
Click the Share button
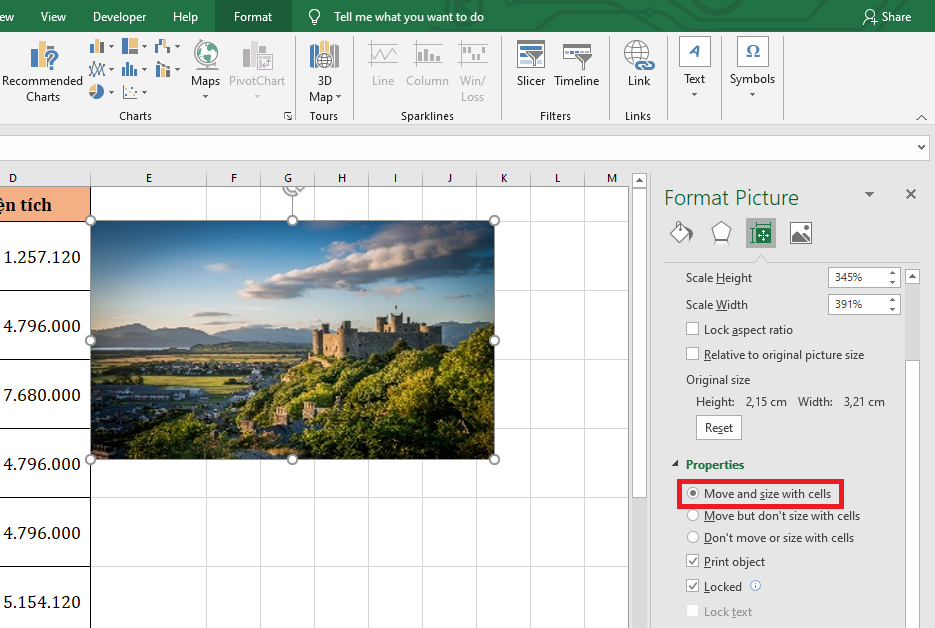[x=887, y=17]
